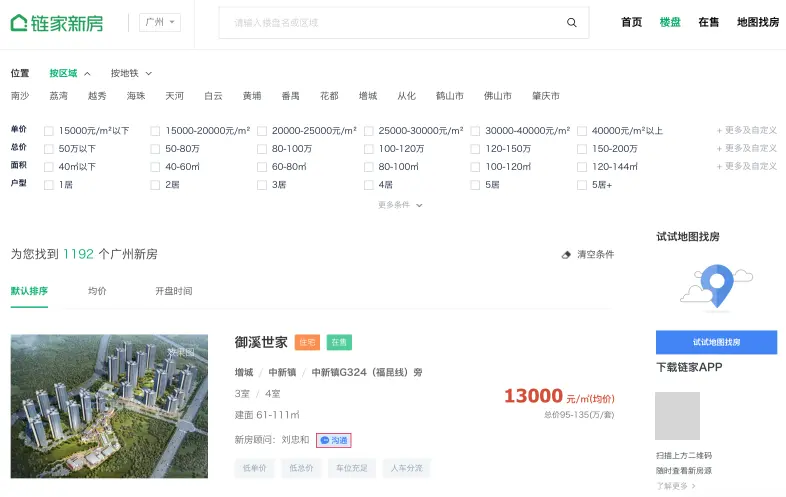Switch to the 均价 sort tab

click(x=97, y=291)
